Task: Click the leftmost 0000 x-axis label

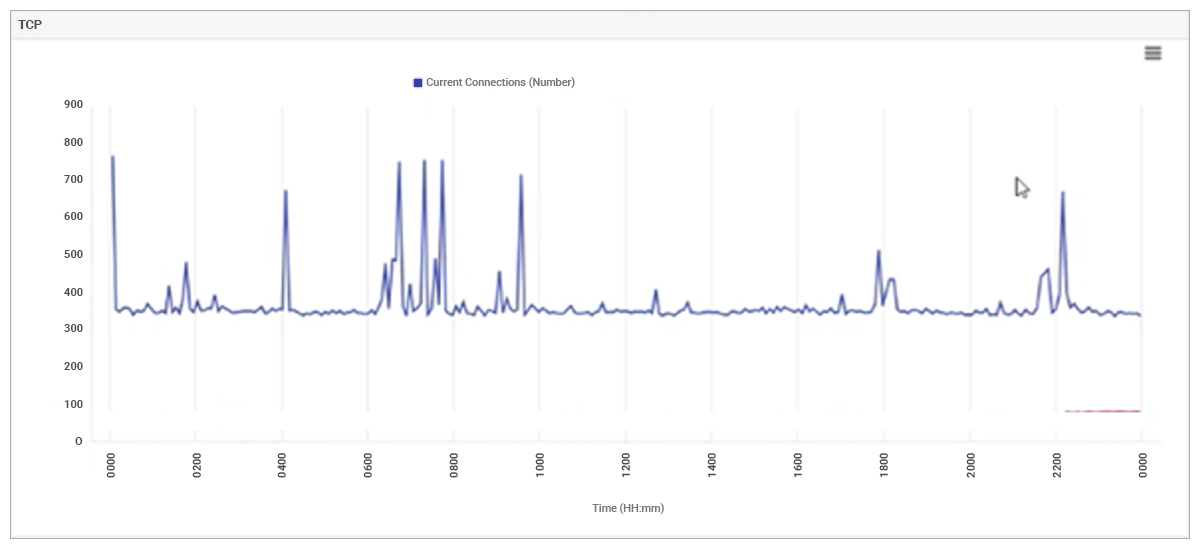Action: click(x=109, y=466)
